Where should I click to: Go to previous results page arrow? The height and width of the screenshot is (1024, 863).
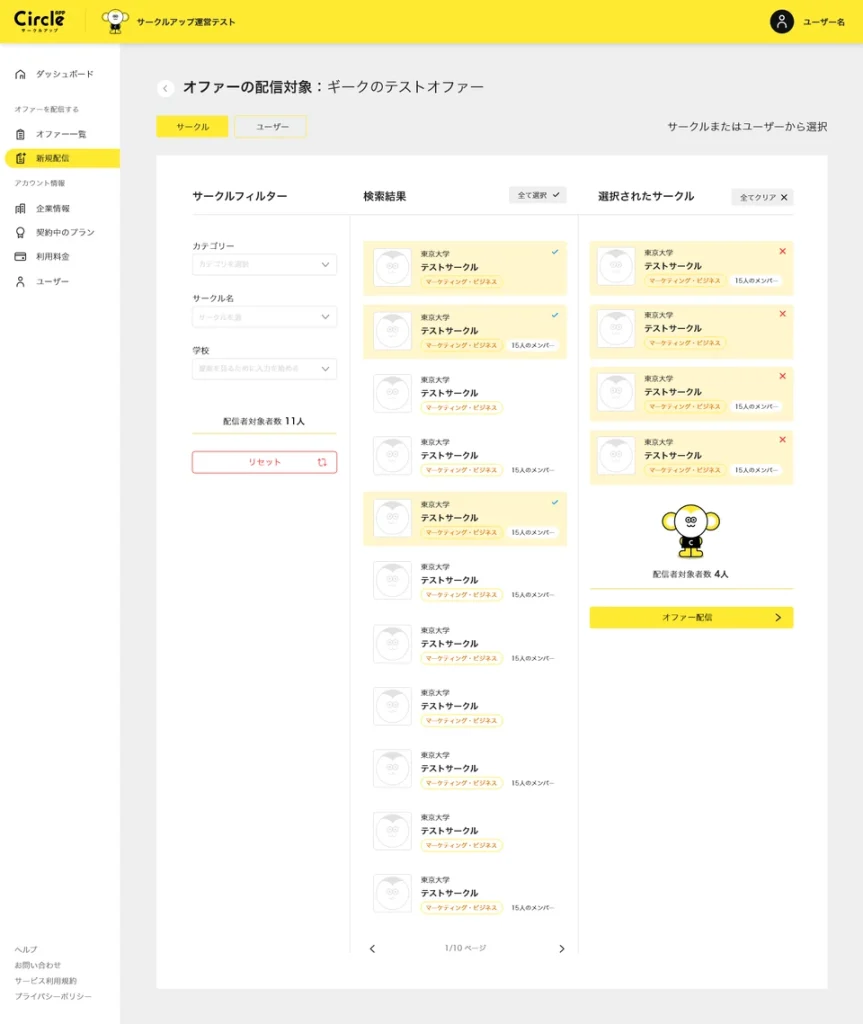tap(372, 948)
